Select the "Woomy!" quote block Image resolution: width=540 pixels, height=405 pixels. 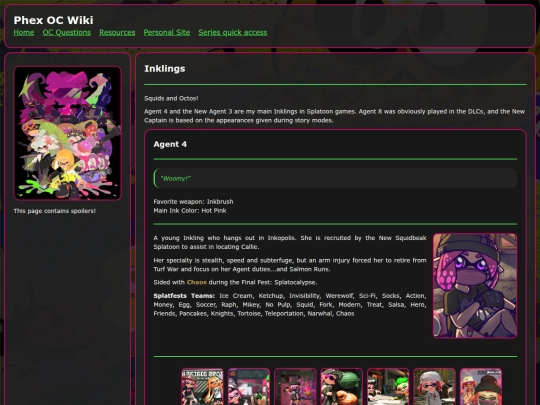335,178
